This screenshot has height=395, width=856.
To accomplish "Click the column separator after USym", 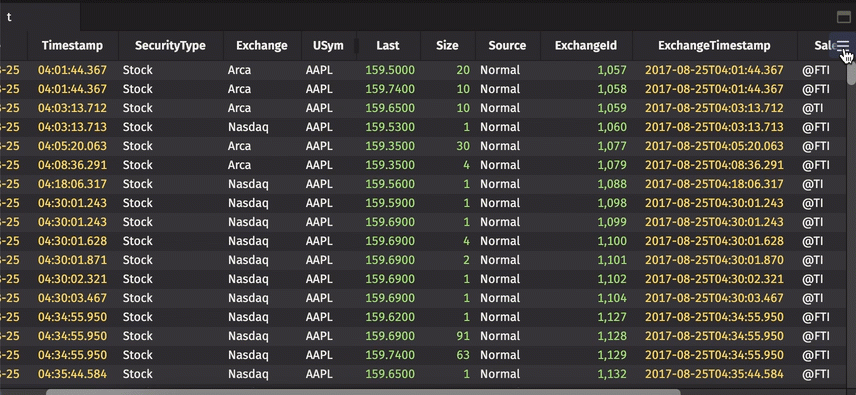I will pos(356,46).
